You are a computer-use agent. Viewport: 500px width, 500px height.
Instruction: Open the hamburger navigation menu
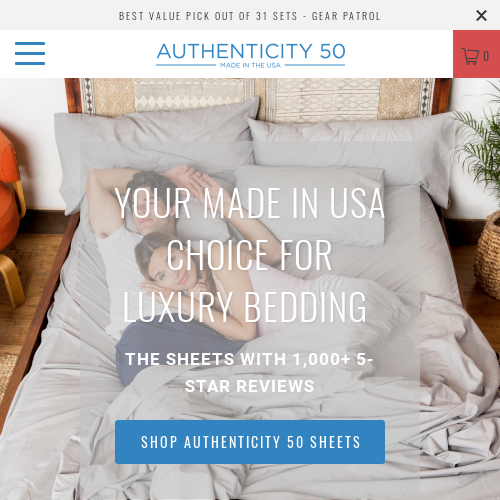point(30,53)
